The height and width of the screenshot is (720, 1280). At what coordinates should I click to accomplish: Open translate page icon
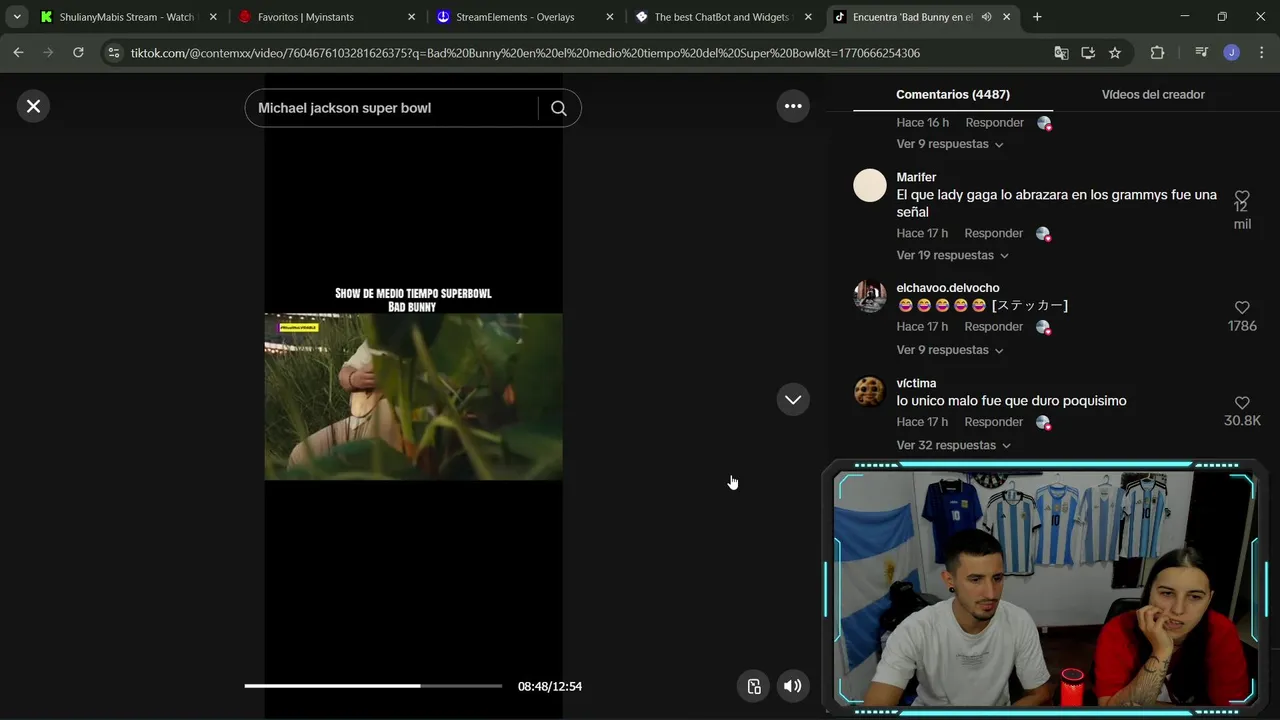[x=1061, y=53]
